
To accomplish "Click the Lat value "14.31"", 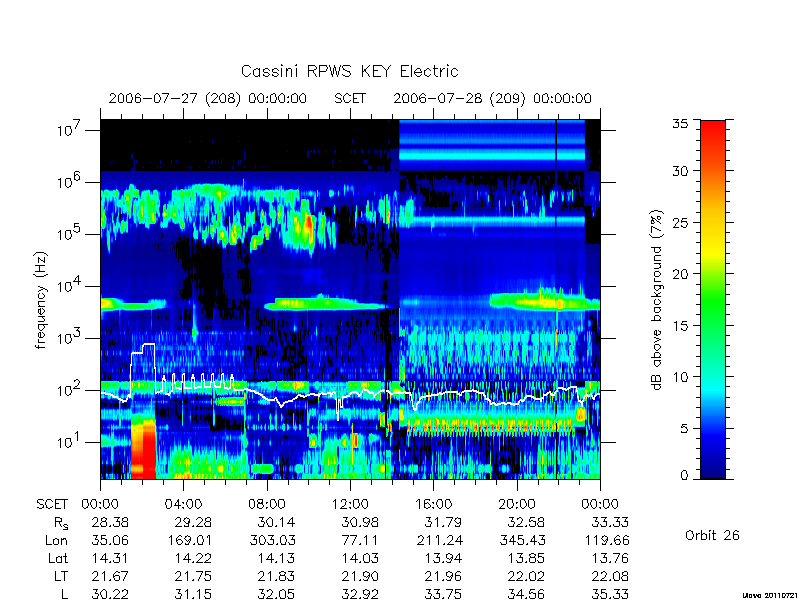I will coord(110,558).
